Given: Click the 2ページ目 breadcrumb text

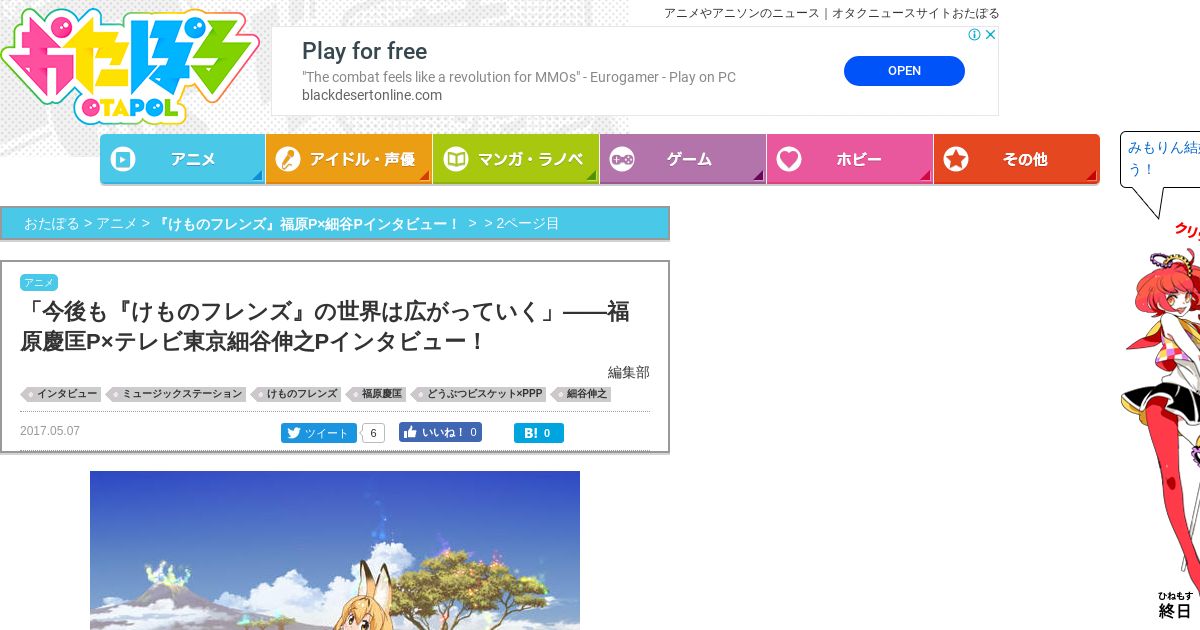Looking at the screenshot, I should coord(528,224).
